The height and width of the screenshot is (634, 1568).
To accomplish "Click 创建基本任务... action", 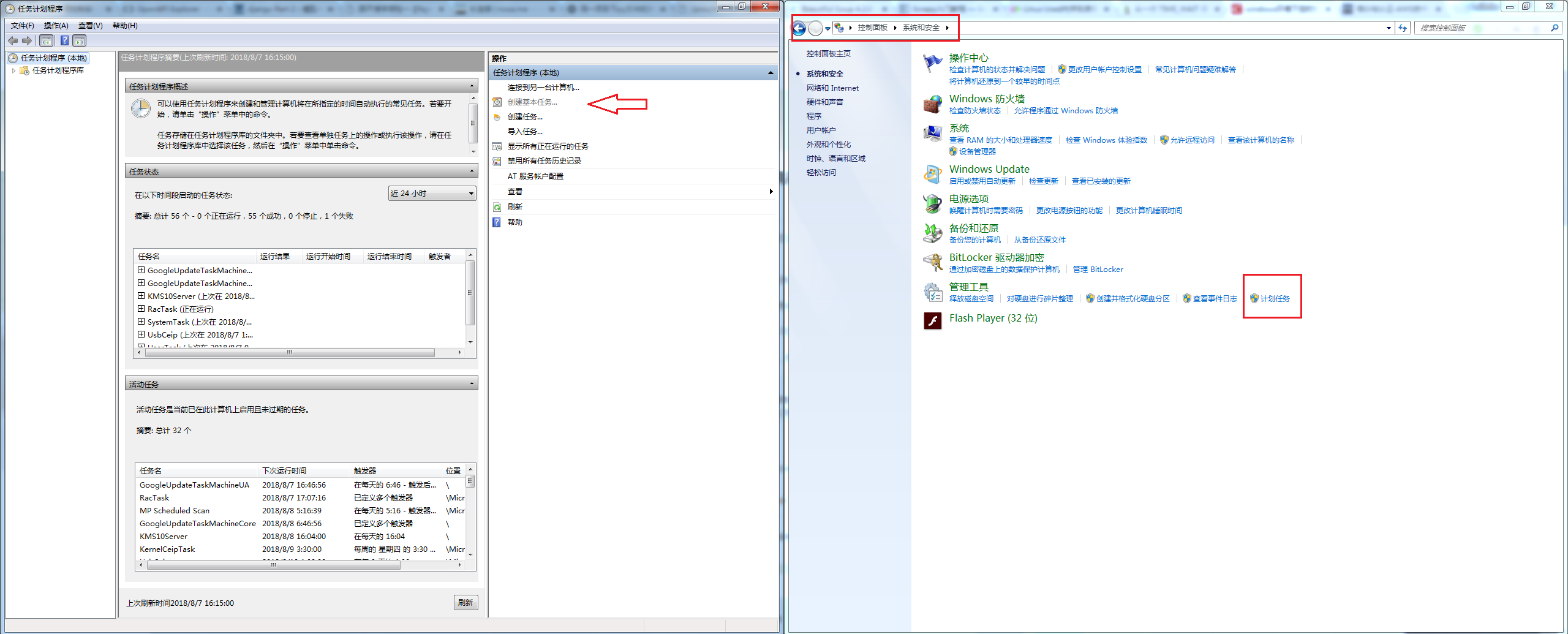I will 532,102.
